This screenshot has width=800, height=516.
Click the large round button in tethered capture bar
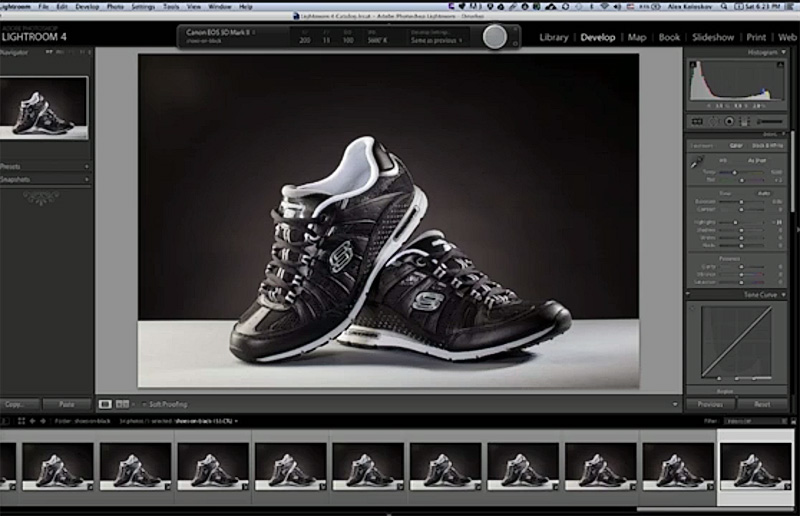[494, 37]
